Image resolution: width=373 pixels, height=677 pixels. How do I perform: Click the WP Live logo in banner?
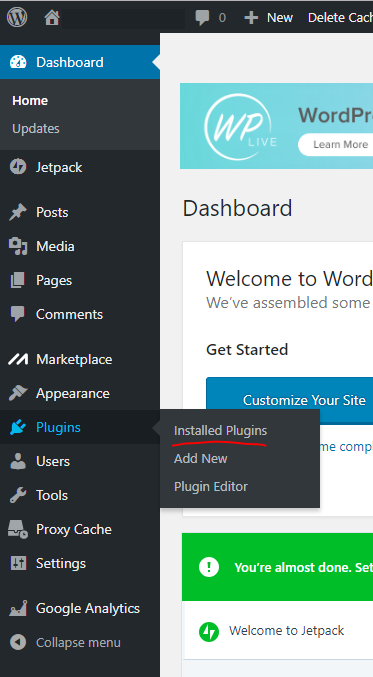(x=240, y=126)
